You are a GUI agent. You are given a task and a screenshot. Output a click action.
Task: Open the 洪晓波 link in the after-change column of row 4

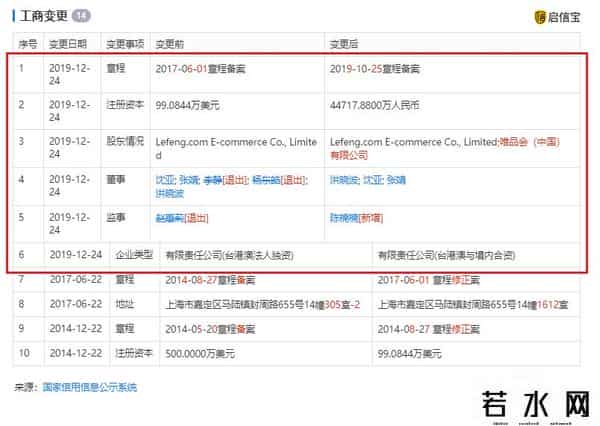click(x=344, y=180)
